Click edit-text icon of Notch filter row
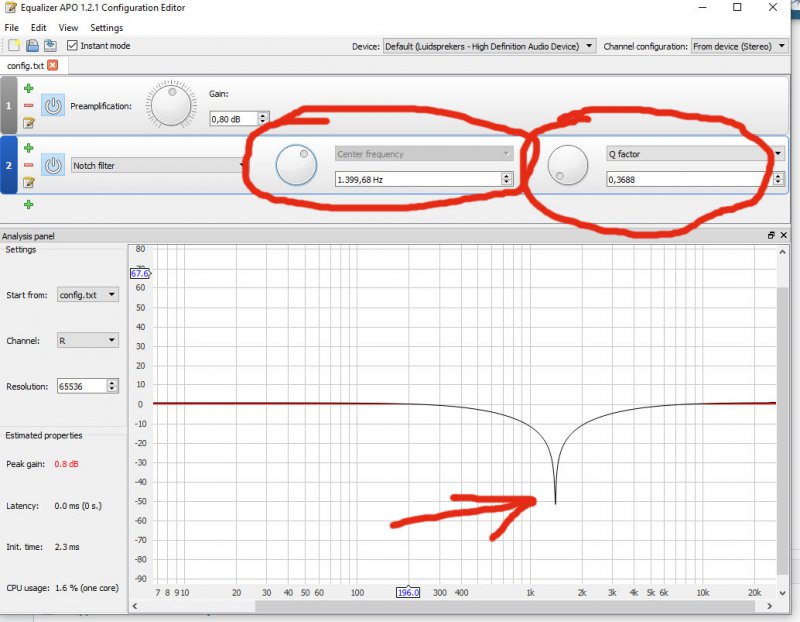 pyautogui.click(x=29, y=182)
